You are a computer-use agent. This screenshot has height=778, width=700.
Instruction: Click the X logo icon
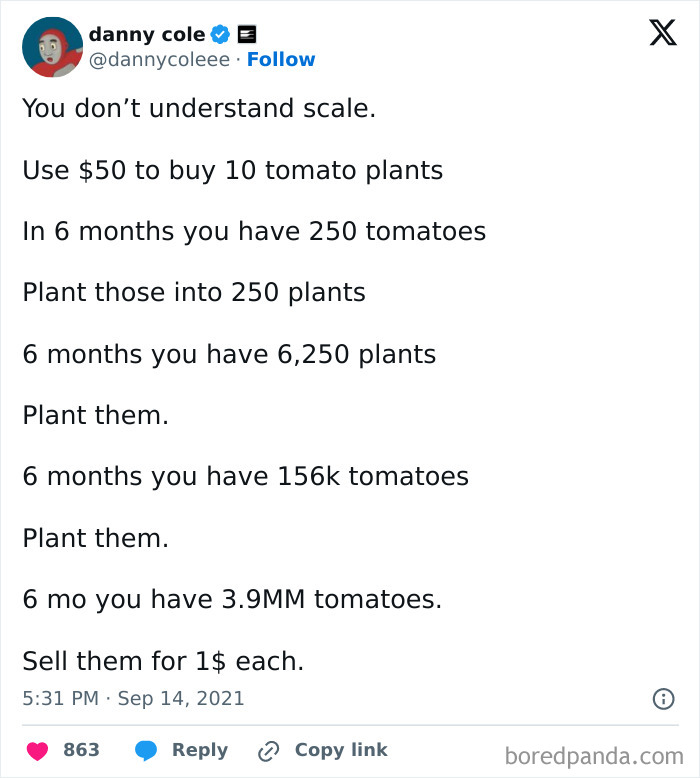pos(662,34)
